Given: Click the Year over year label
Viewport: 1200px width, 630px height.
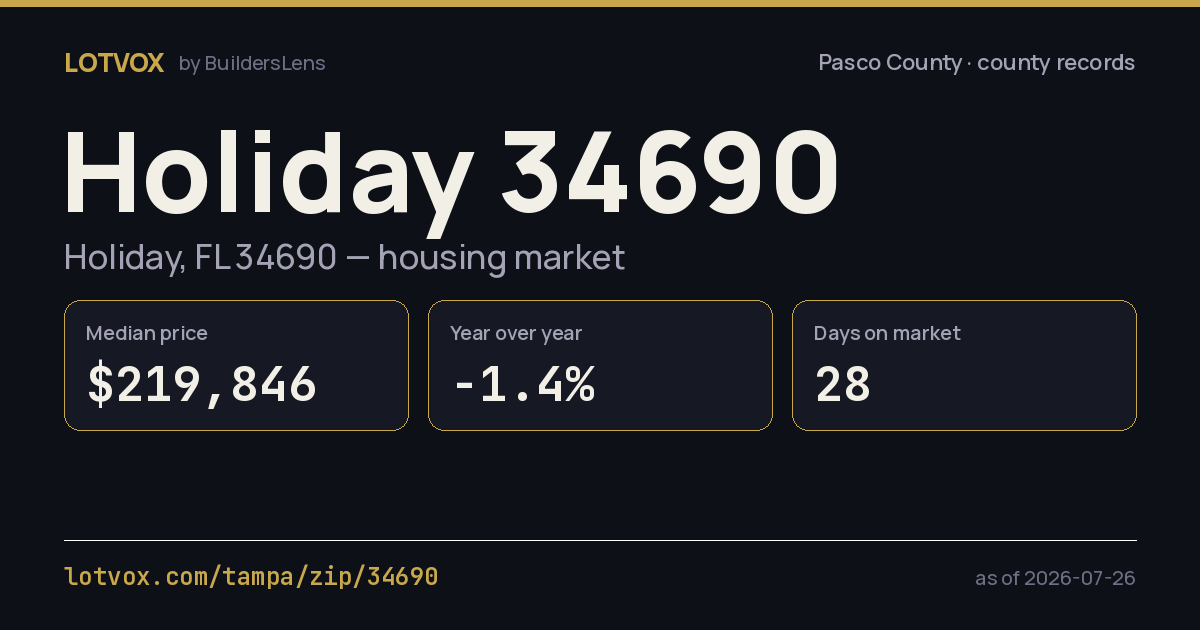Looking at the screenshot, I should [516, 334].
